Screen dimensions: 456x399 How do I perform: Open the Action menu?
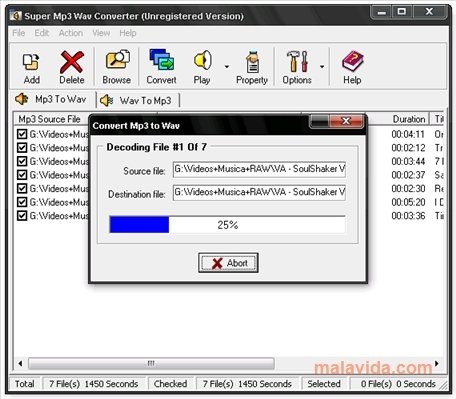pos(71,33)
